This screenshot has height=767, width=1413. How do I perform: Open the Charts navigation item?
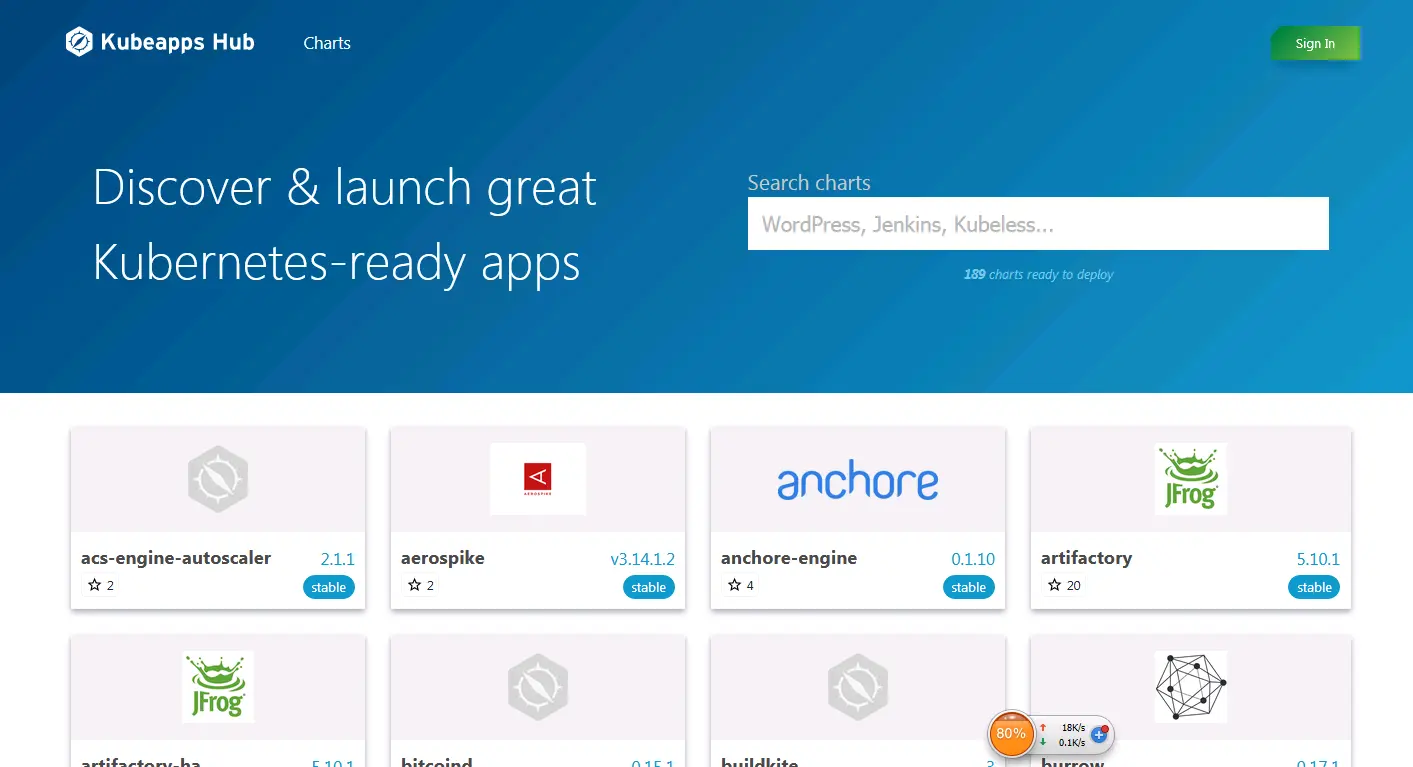tap(327, 43)
